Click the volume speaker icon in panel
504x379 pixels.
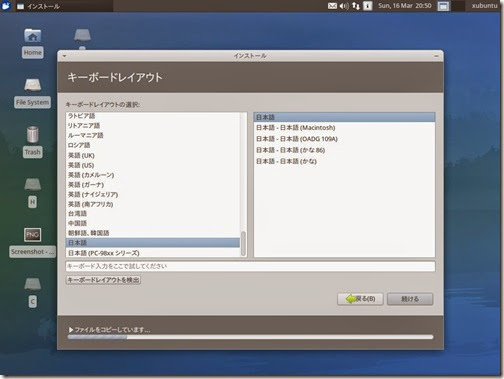(344, 6)
